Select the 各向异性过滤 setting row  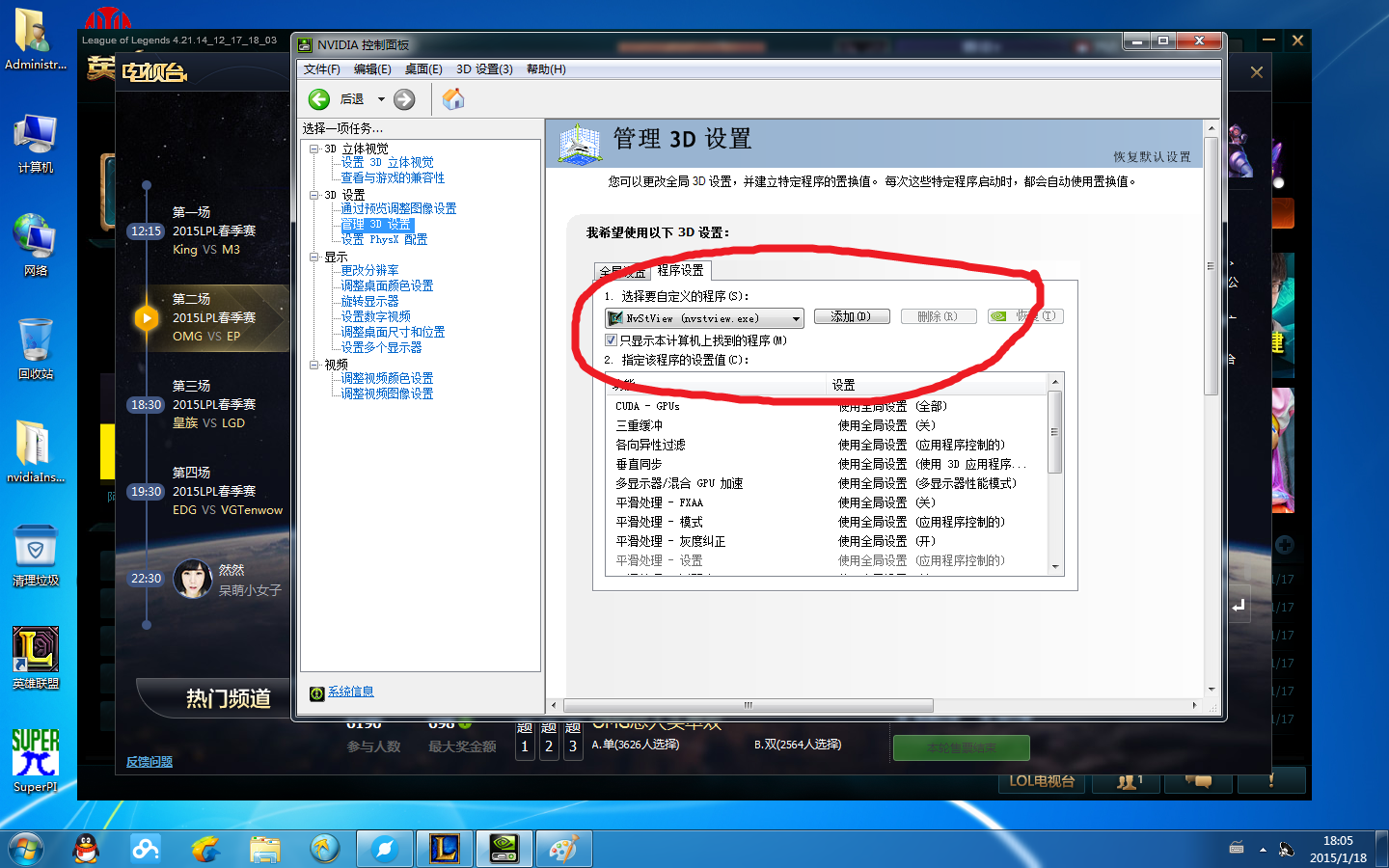tap(828, 445)
